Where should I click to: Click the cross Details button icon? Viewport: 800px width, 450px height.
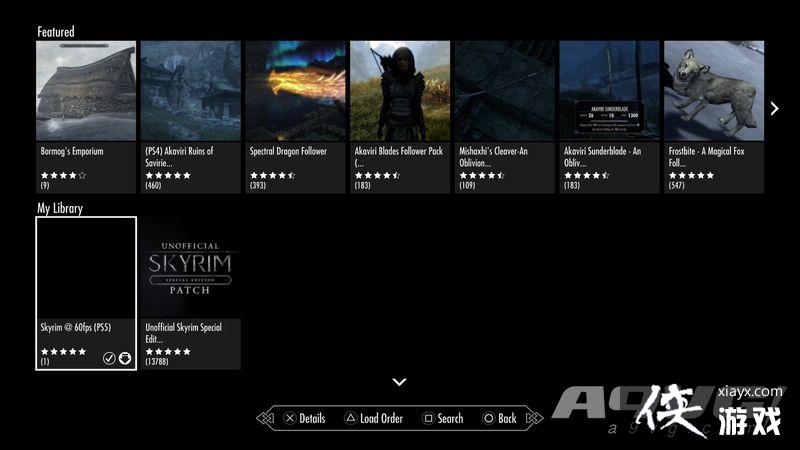click(x=289, y=418)
